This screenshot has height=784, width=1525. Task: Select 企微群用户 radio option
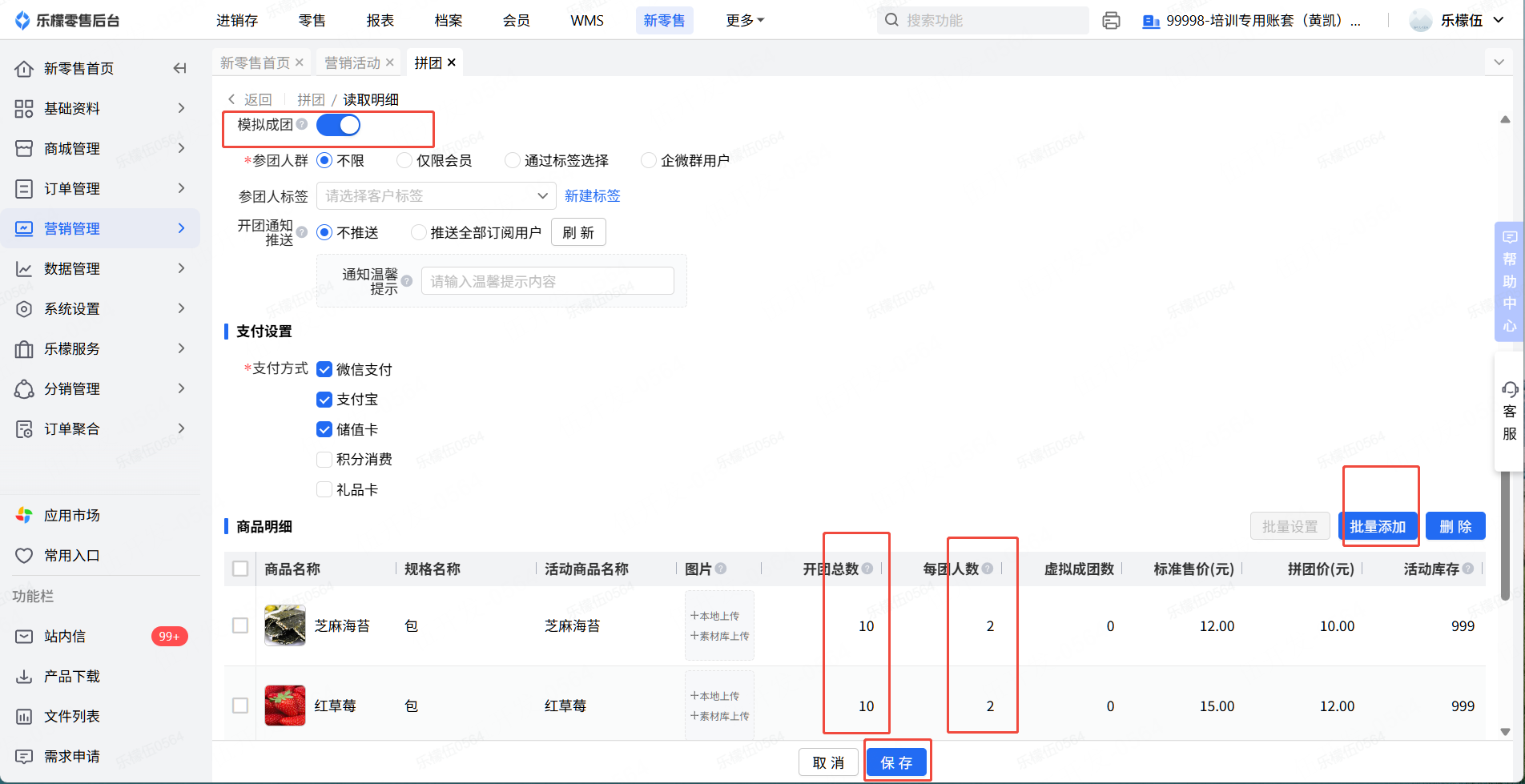(x=649, y=161)
